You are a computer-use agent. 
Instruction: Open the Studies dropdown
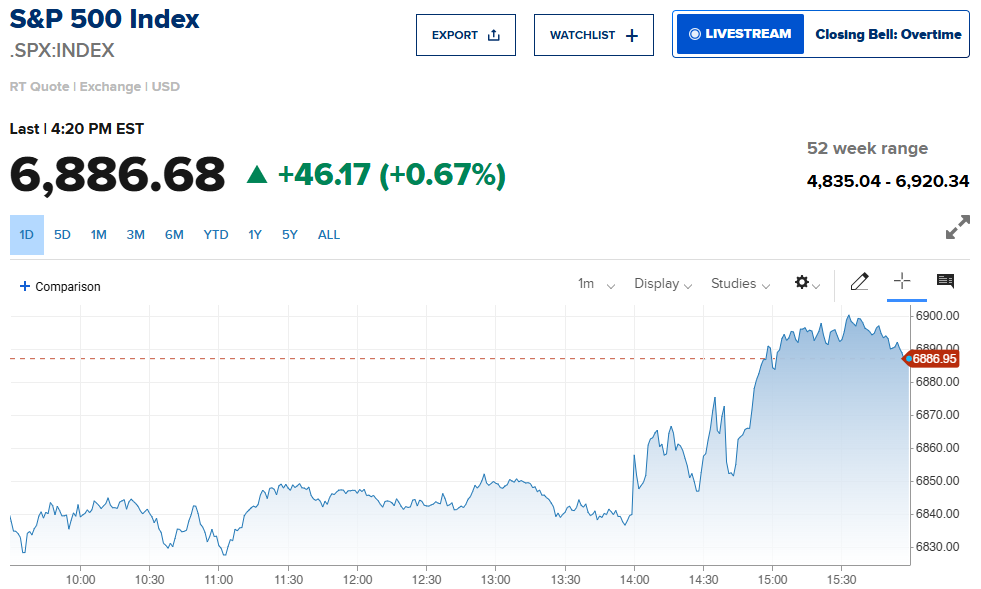[740, 284]
